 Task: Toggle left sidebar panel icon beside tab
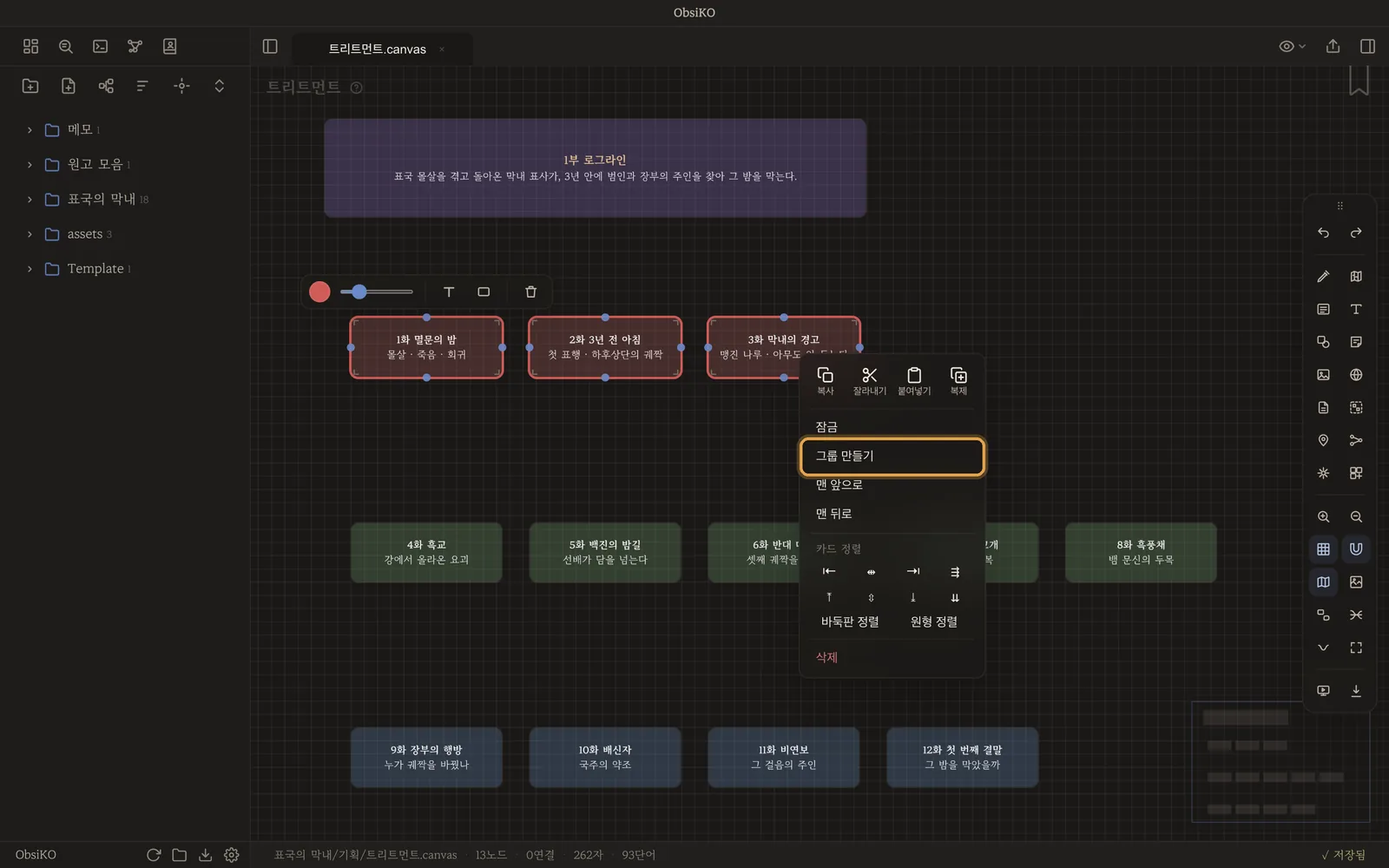(x=270, y=46)
